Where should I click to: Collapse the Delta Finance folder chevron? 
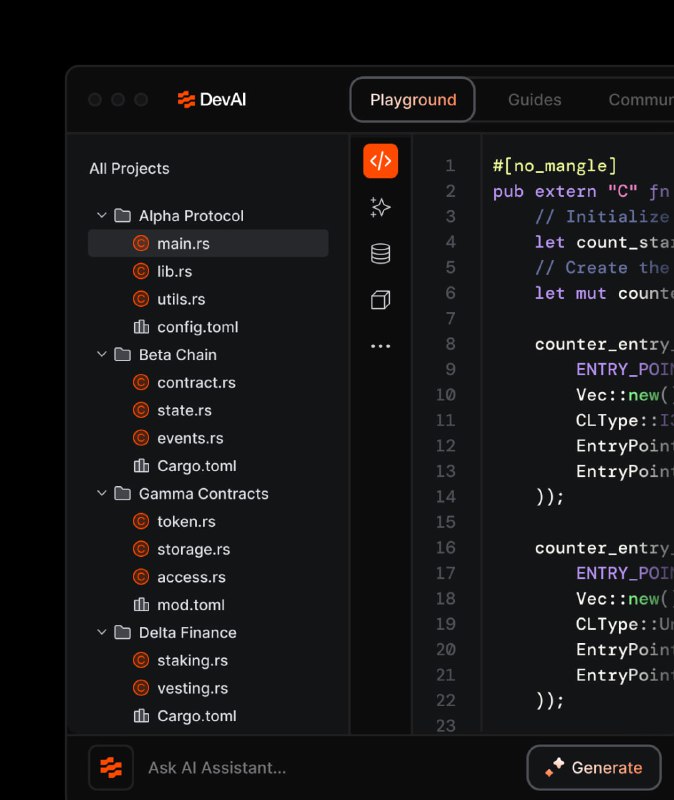click(102, 632)
